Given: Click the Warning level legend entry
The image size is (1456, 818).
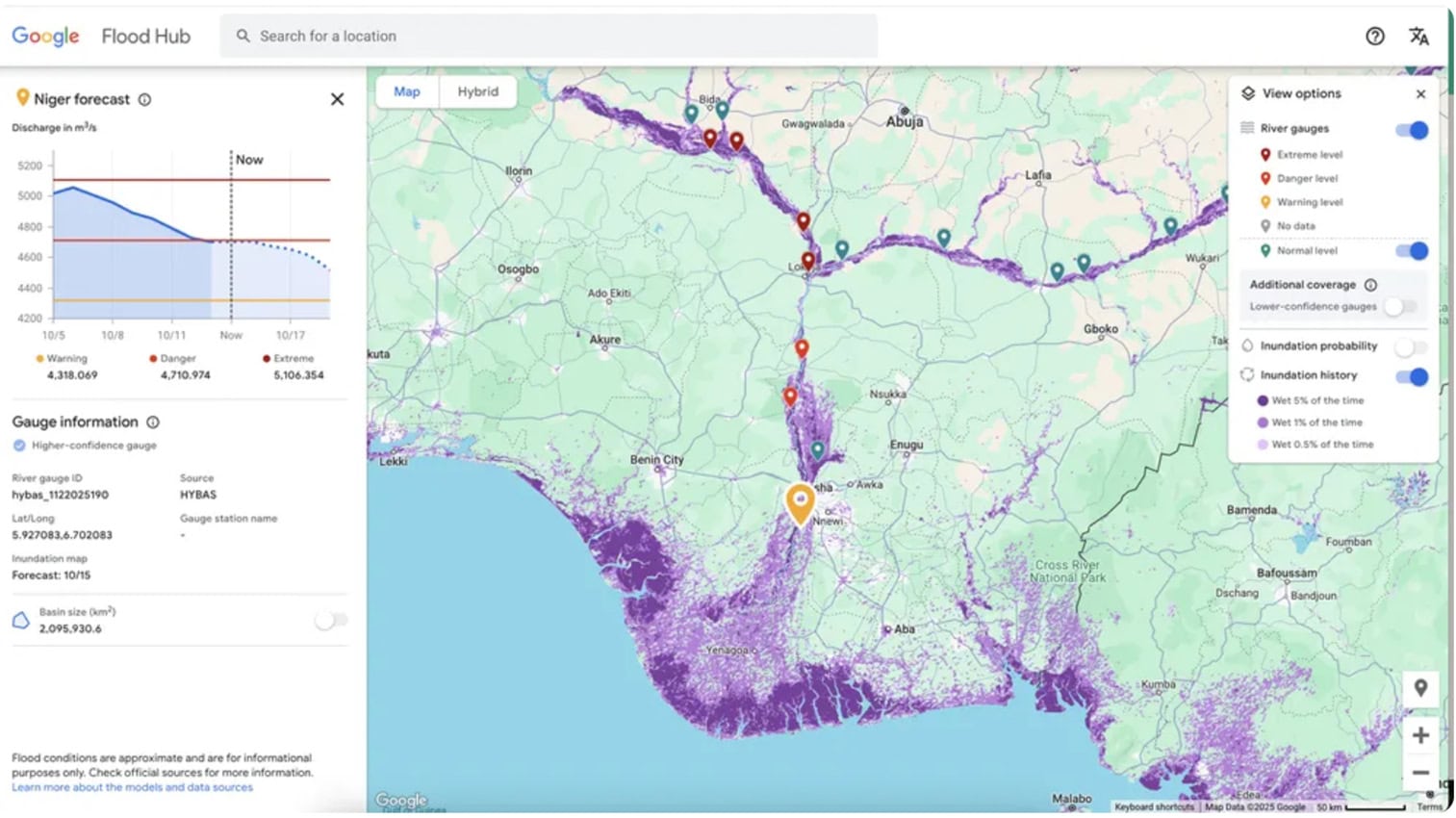Looking at the screenshot, I should pos(1301,203).
